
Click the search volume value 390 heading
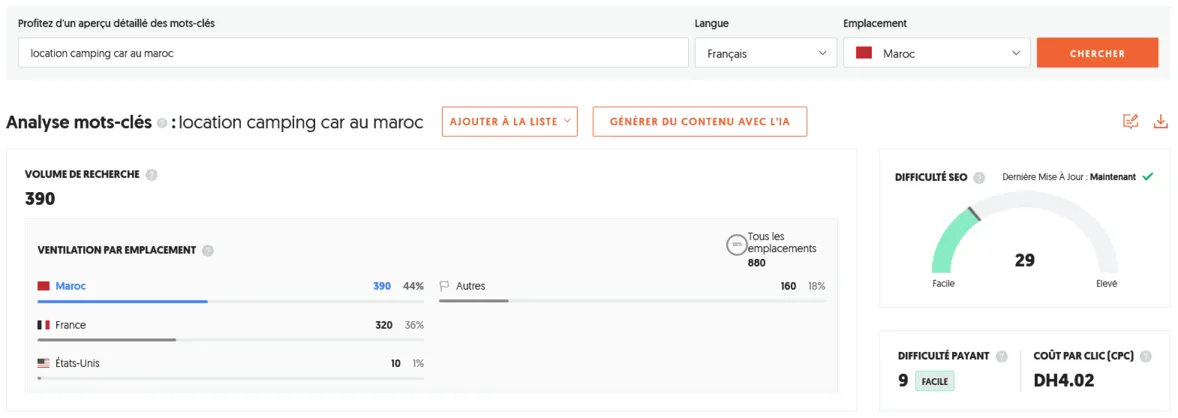[x=40, y=198]
